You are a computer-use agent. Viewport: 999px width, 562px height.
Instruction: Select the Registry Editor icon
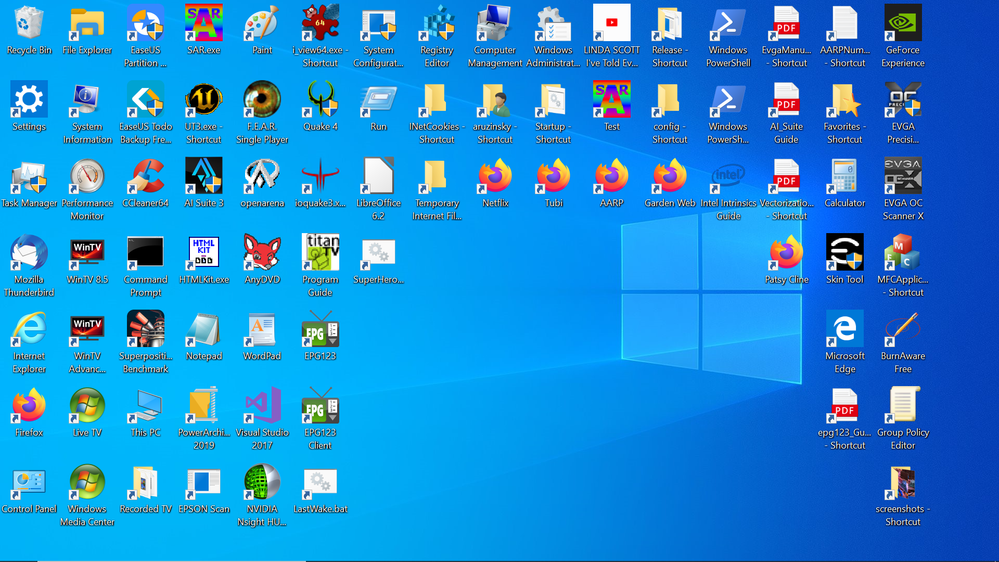(437, 23)
